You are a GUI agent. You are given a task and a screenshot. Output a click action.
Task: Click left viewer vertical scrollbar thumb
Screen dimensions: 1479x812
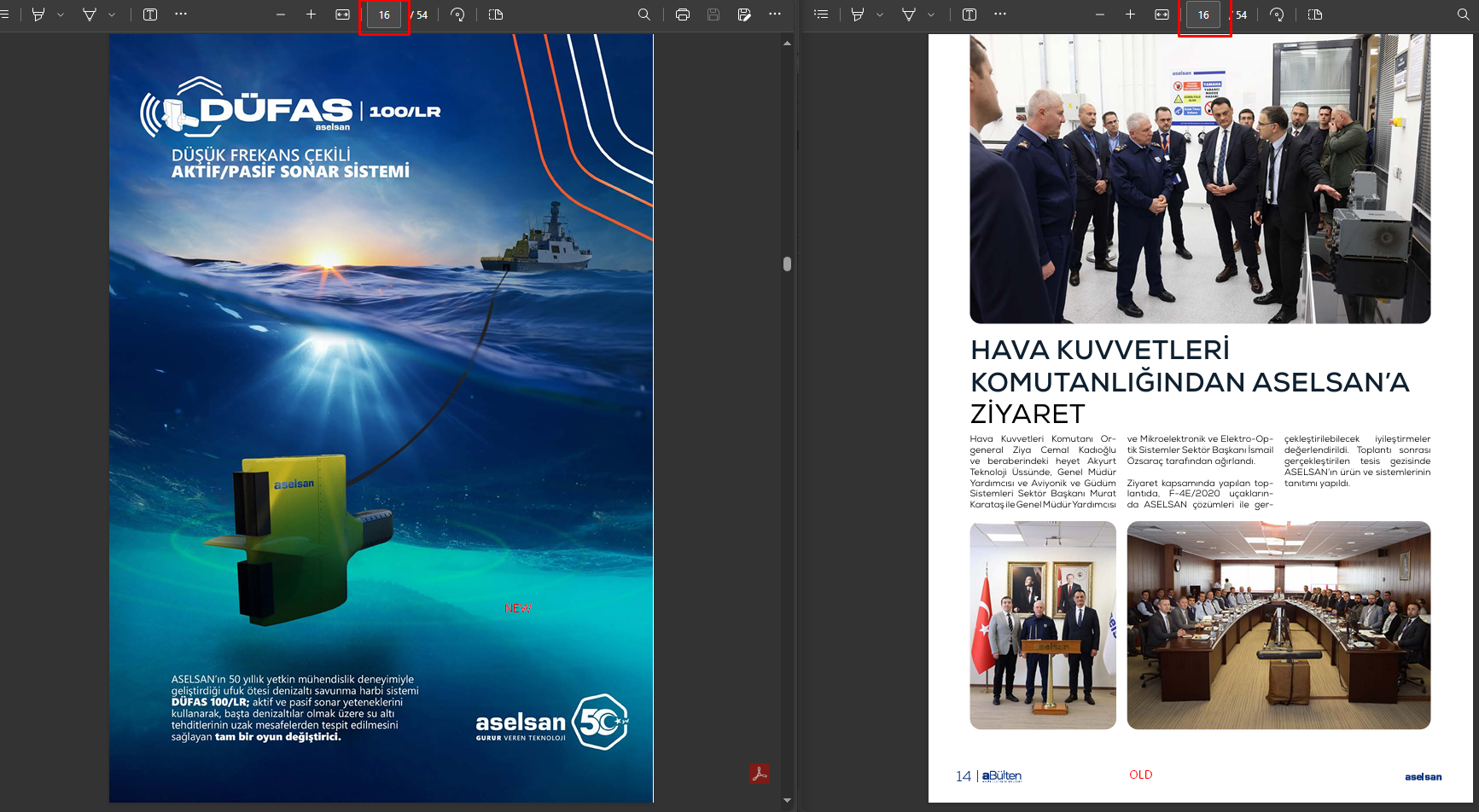point(787,264)
